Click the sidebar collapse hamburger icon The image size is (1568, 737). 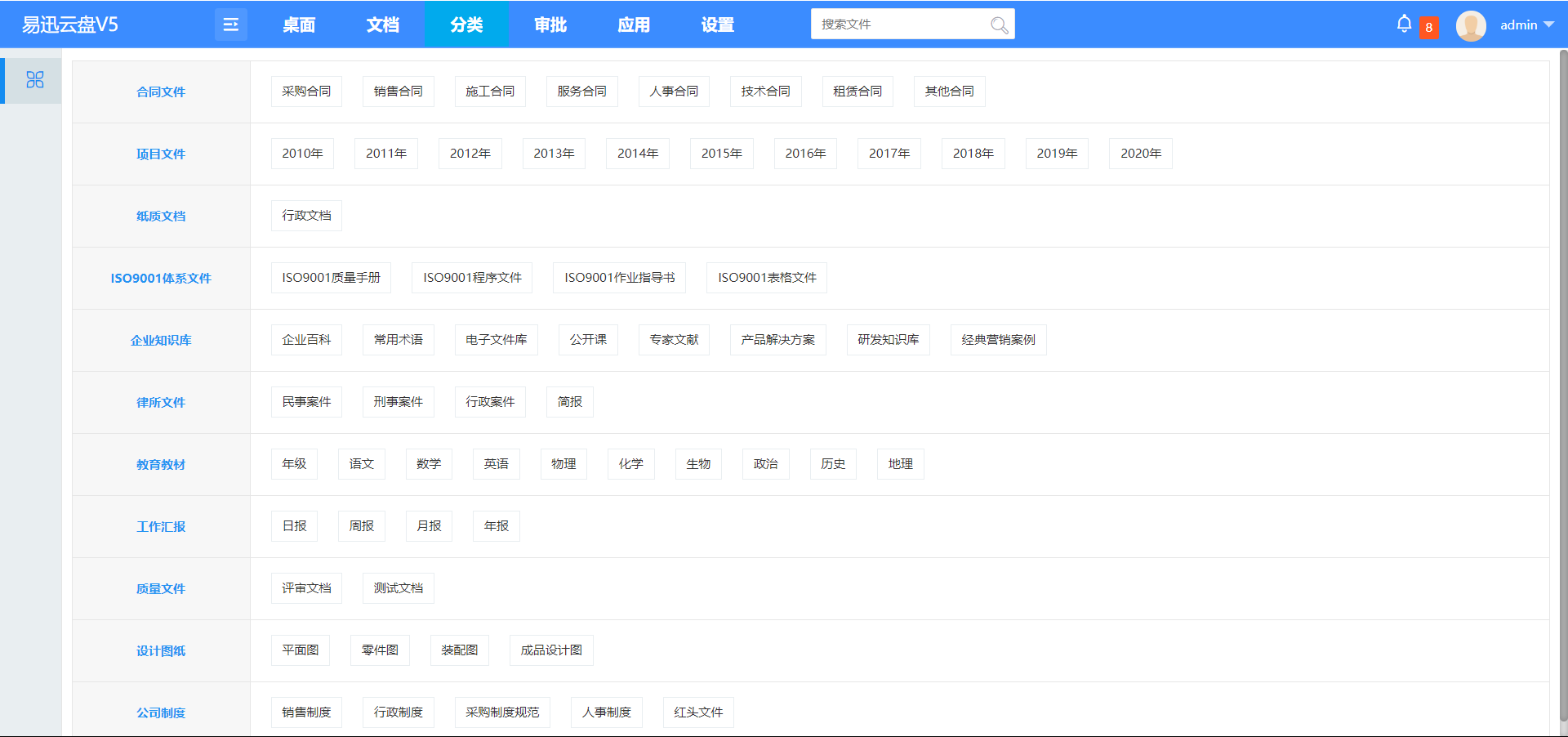(x=230, y=25)
